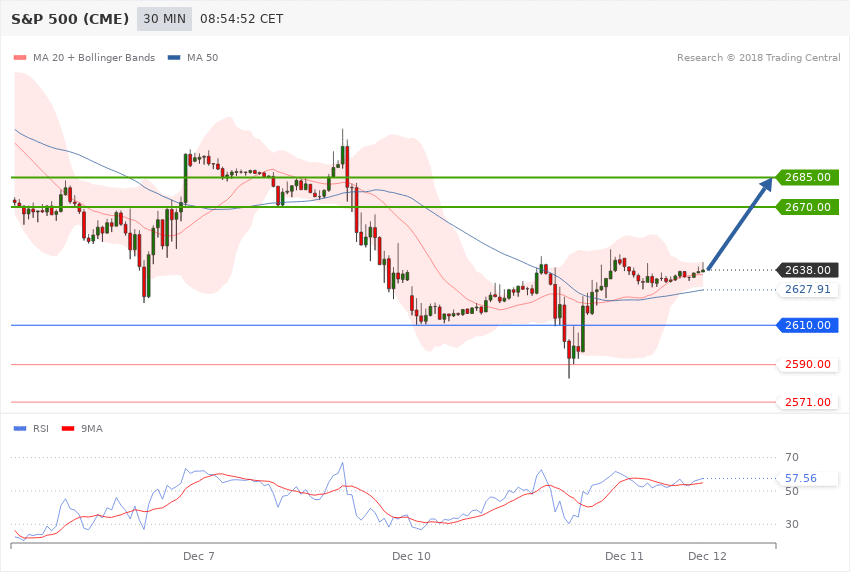Click the RSI legend swatch
This screenshot has height=576, width=850.
pyautogui.click(x=20, y=429)
